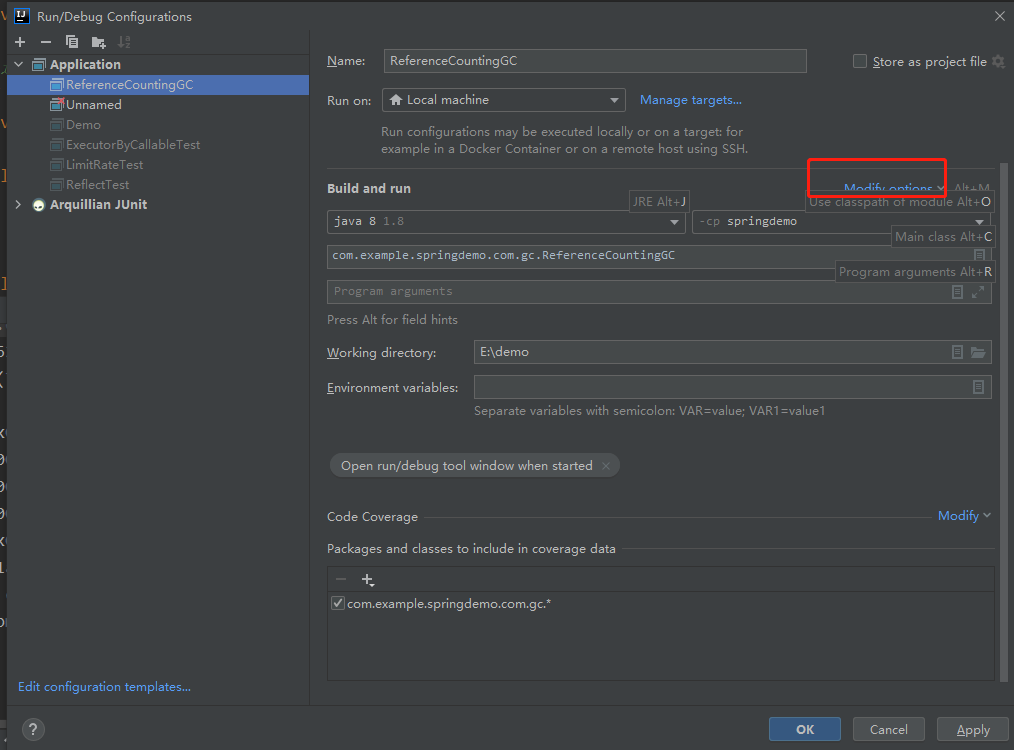Expand Program arguments field icon
Image resolution: width=1014 pixels, height=750 pixels.
[978, 292]
